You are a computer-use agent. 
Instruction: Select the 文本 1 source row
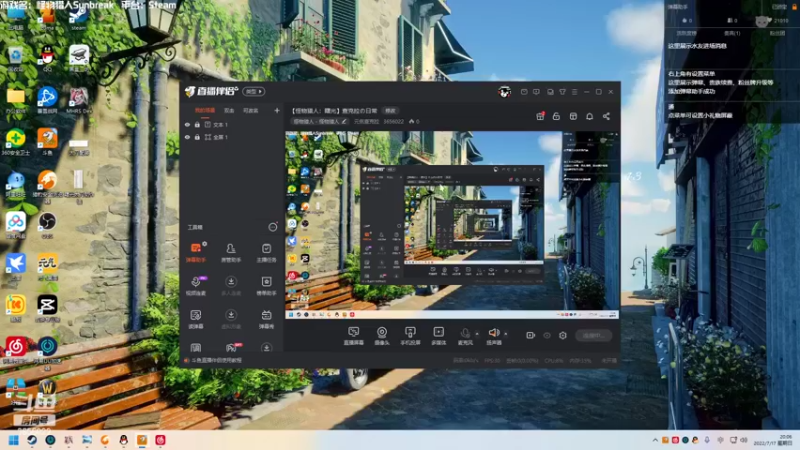pos(232,124)
